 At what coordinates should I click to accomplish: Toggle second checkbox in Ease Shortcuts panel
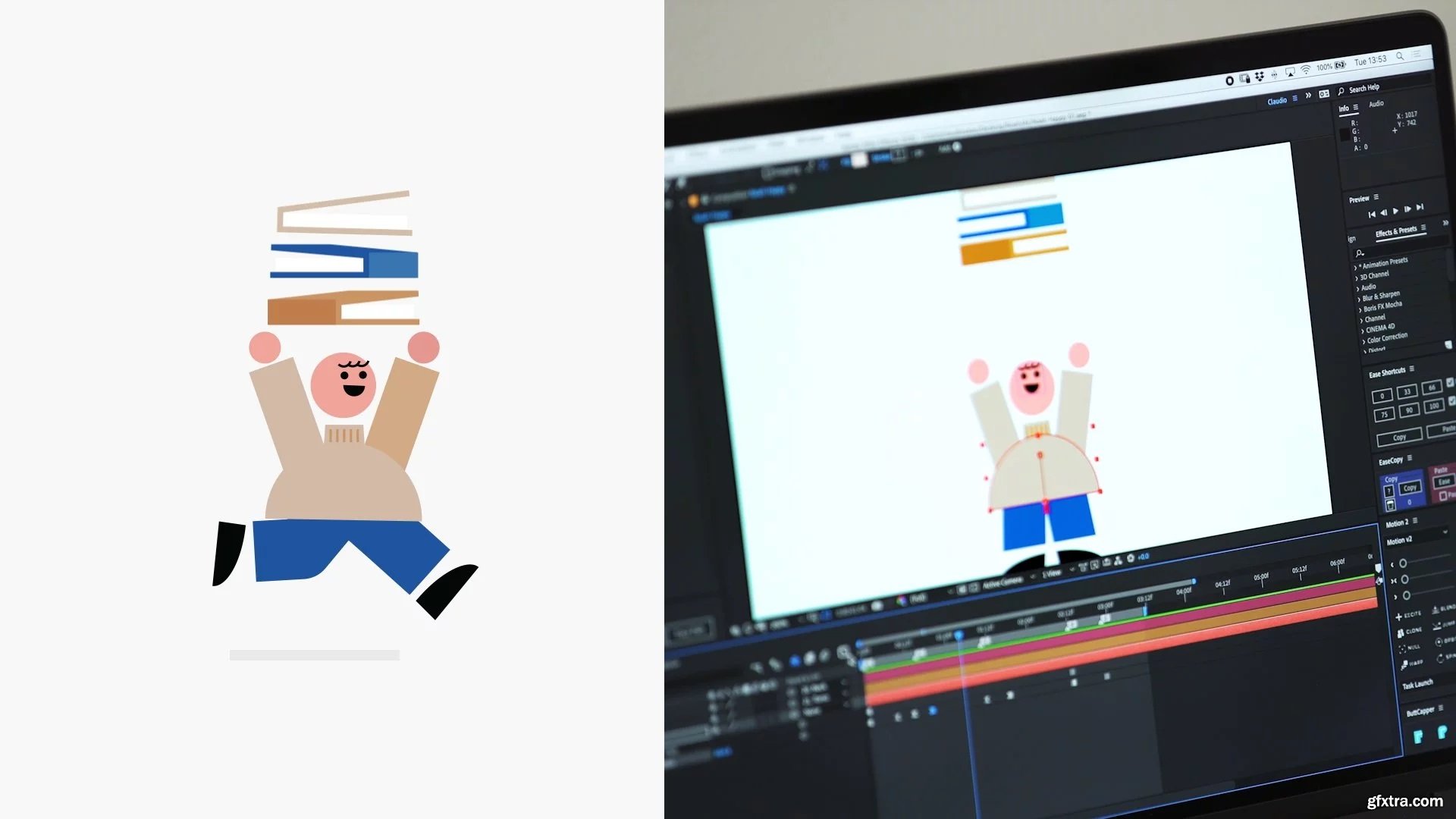click(1451, 401)
